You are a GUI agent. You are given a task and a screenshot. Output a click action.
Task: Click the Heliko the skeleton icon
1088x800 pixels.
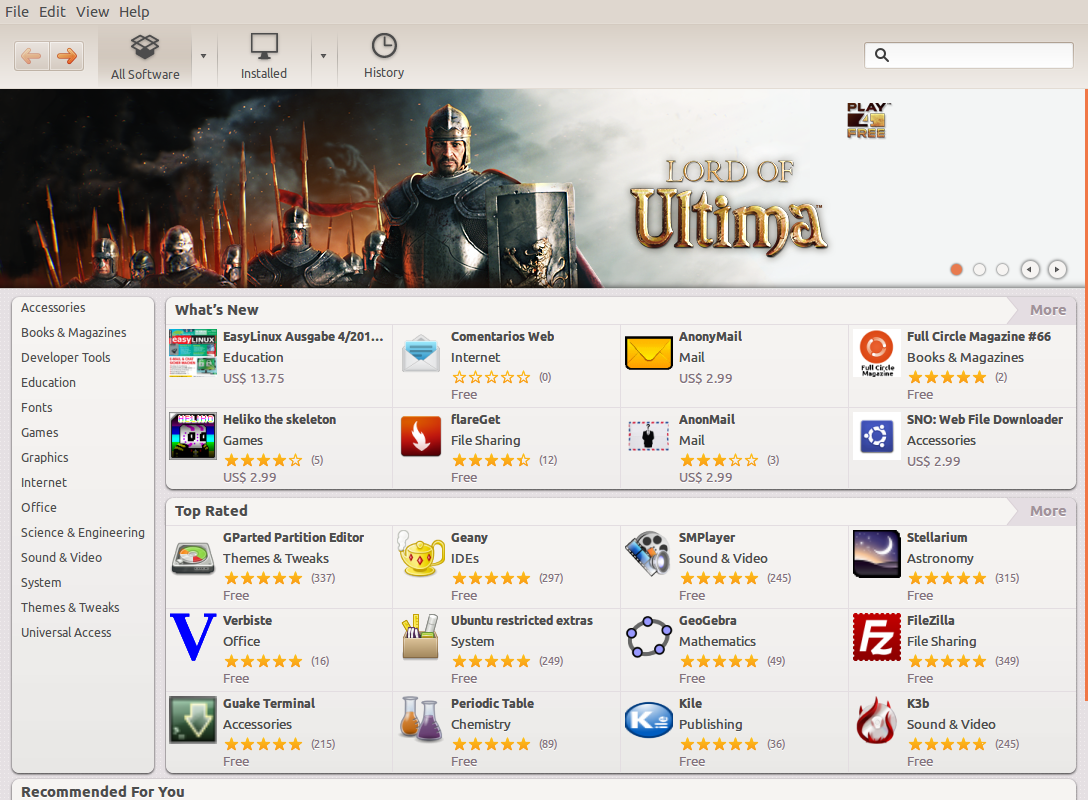193,436
